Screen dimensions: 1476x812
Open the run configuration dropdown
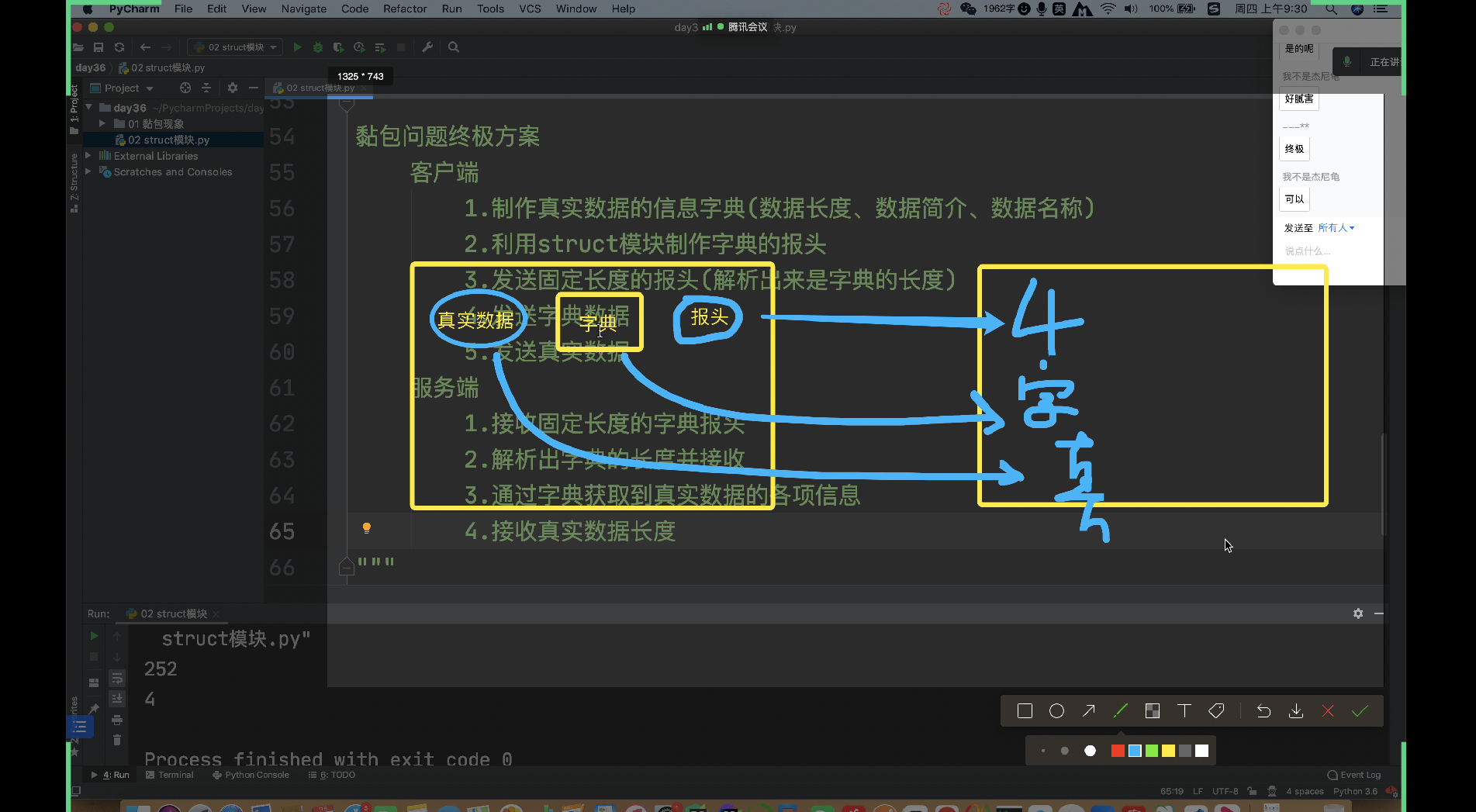[x=235, y=47]
